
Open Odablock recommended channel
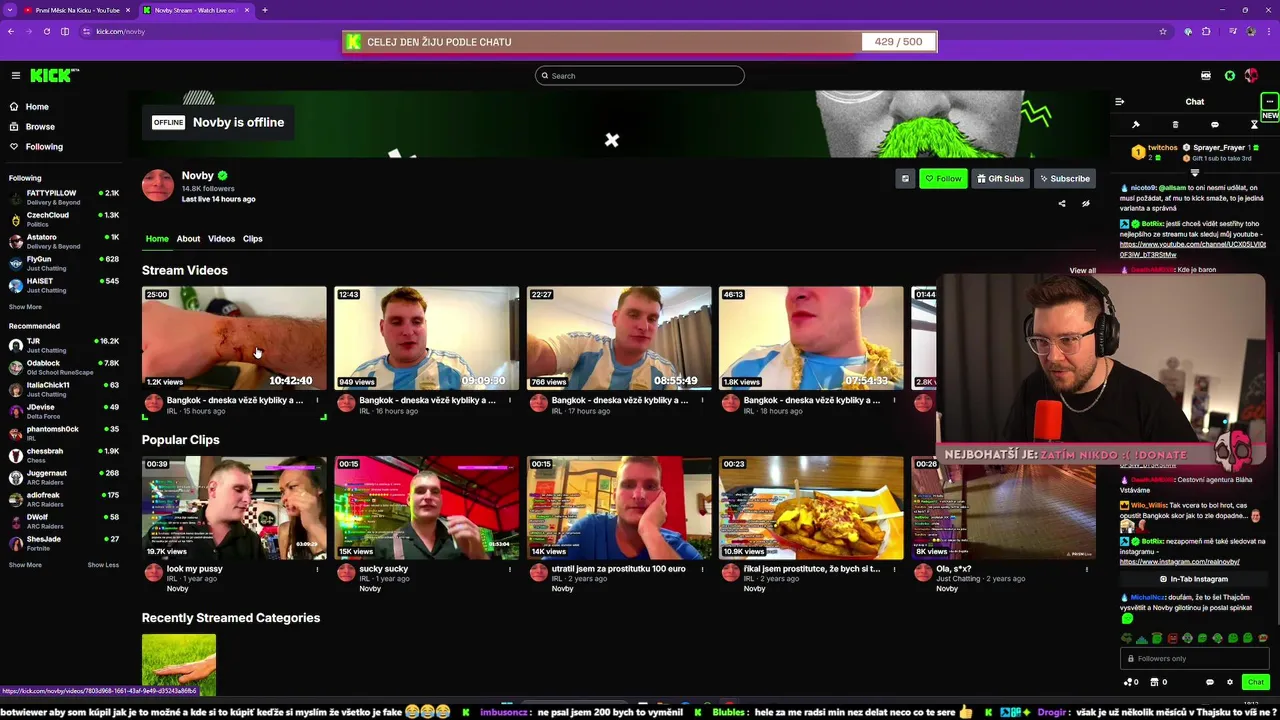[x=62, y=367]
